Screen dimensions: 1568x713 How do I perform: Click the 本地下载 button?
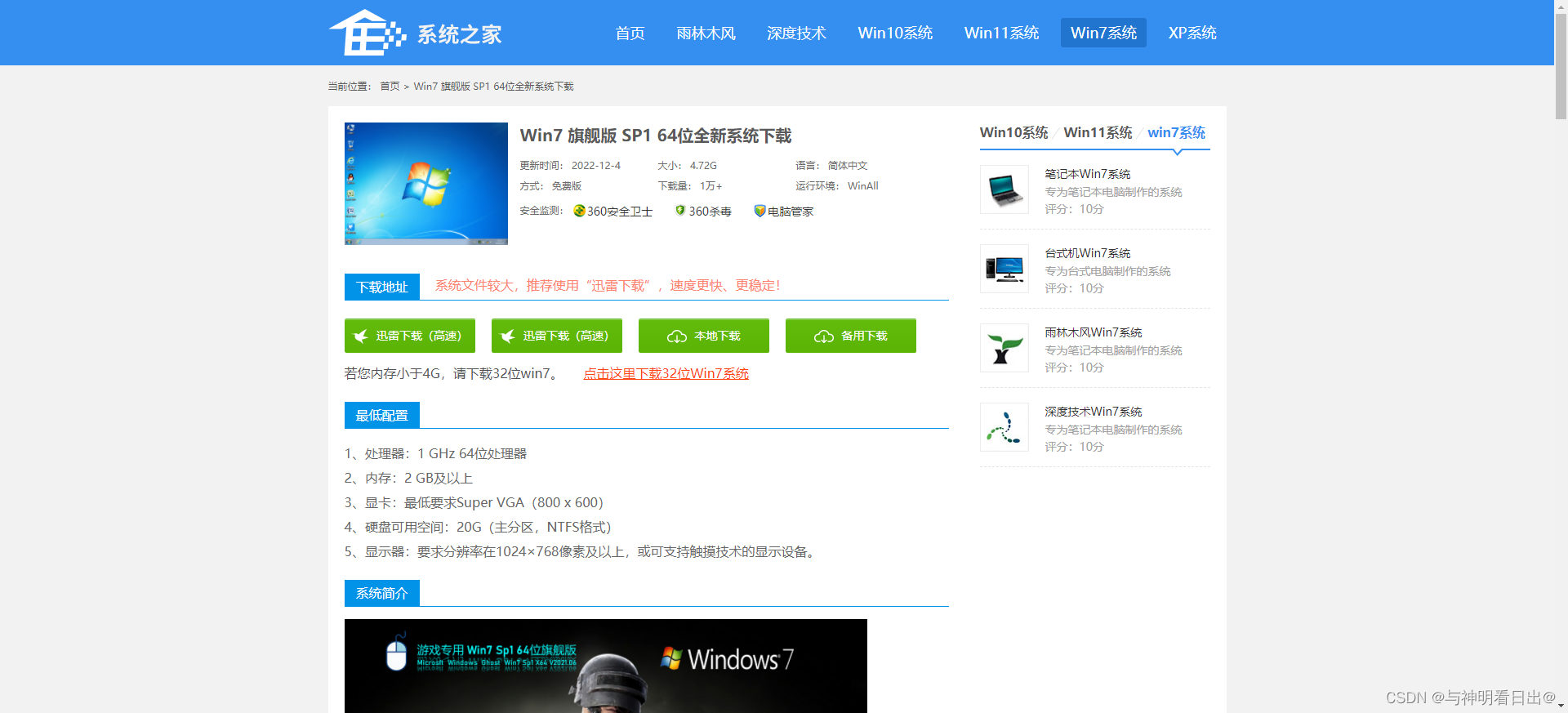(x=704, y=336)
